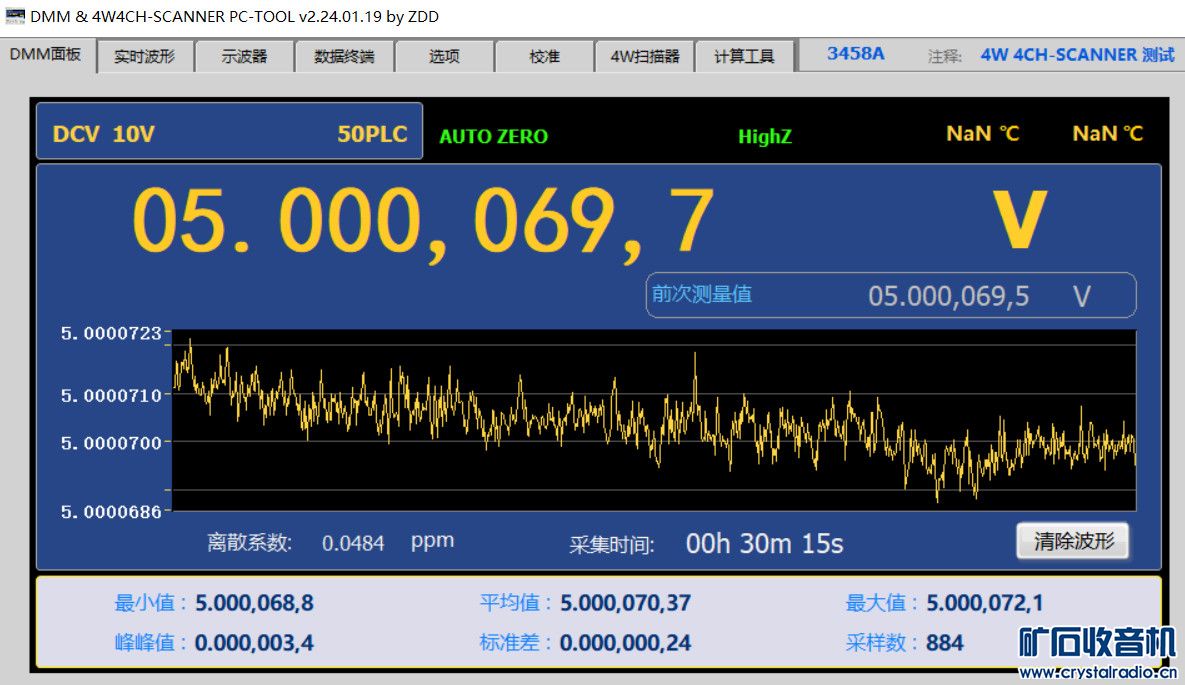The width and height of the screenshot is (1185, 685).
Task: Click the 3458A instrument label
Action: pos(855,54)
